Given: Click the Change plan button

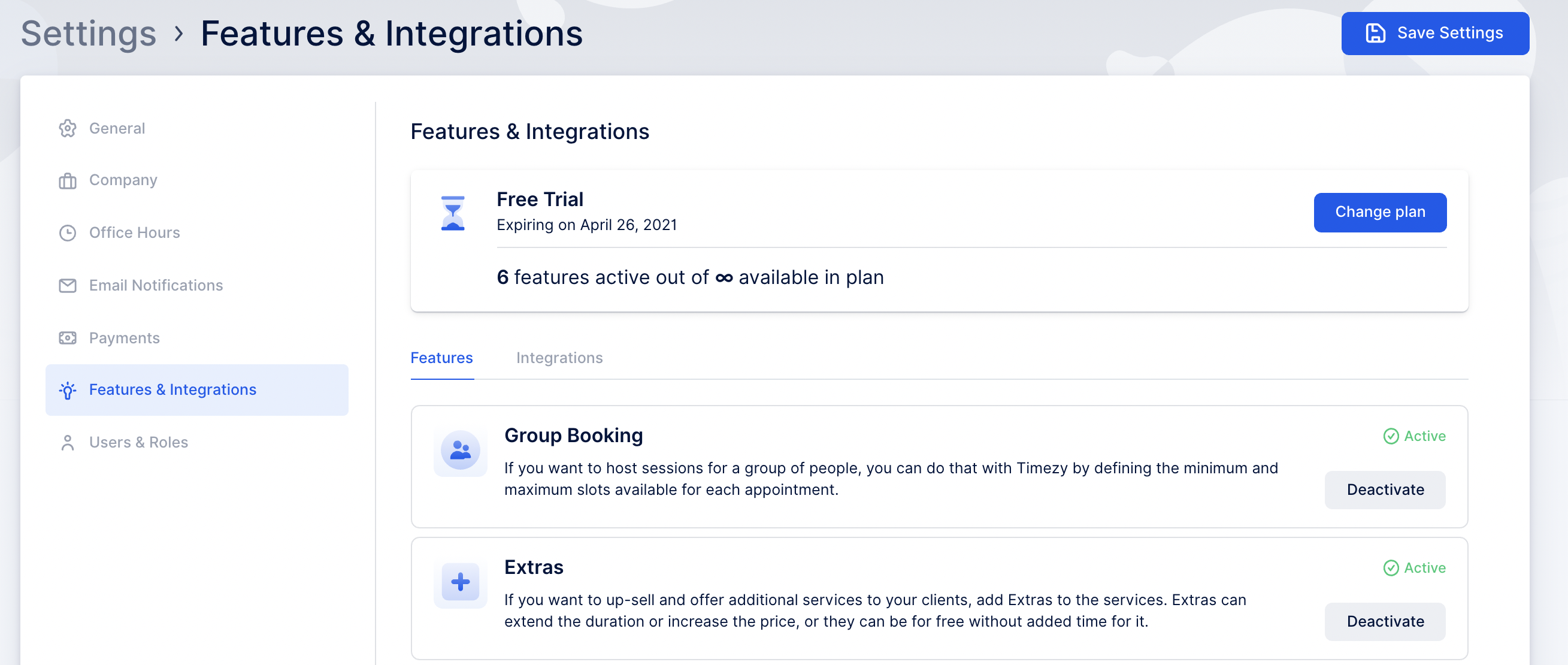Looking at the screenshot, I should click(1380, 212).
